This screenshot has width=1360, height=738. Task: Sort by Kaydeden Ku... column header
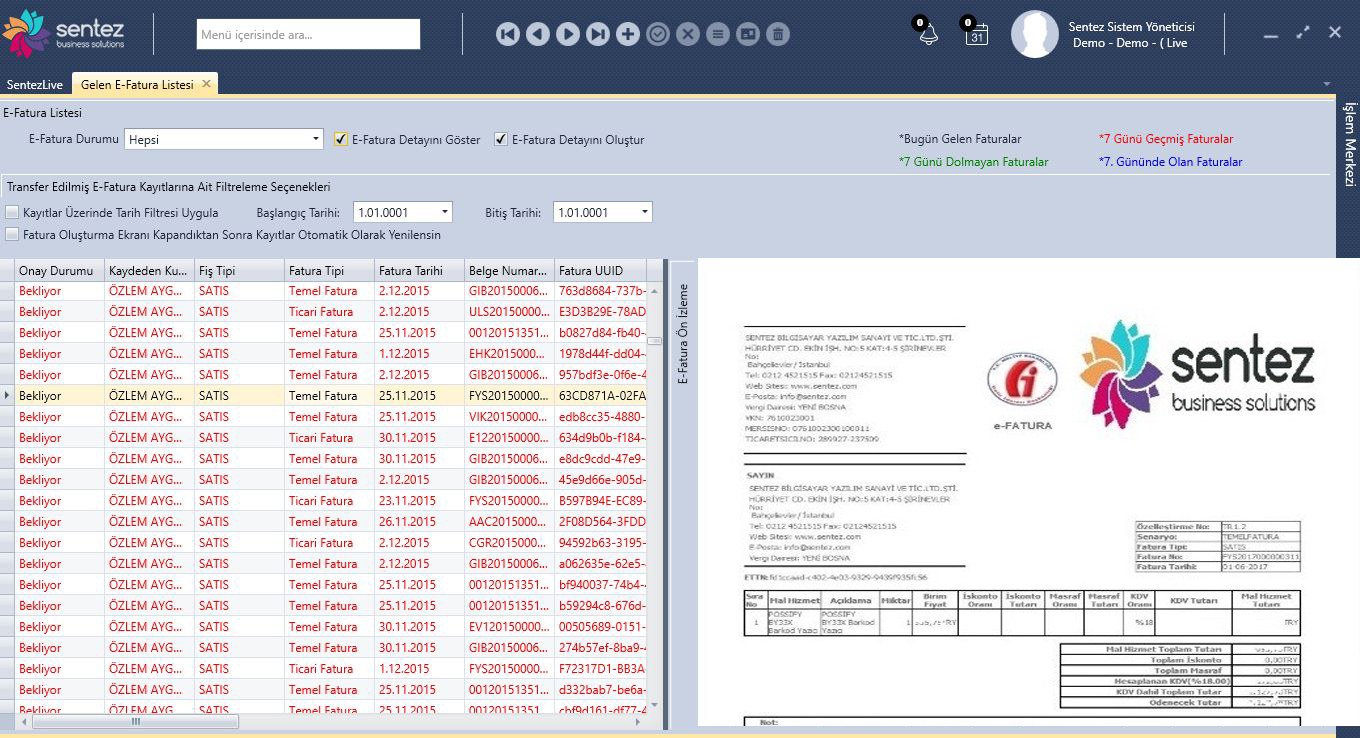click(149, 271)
